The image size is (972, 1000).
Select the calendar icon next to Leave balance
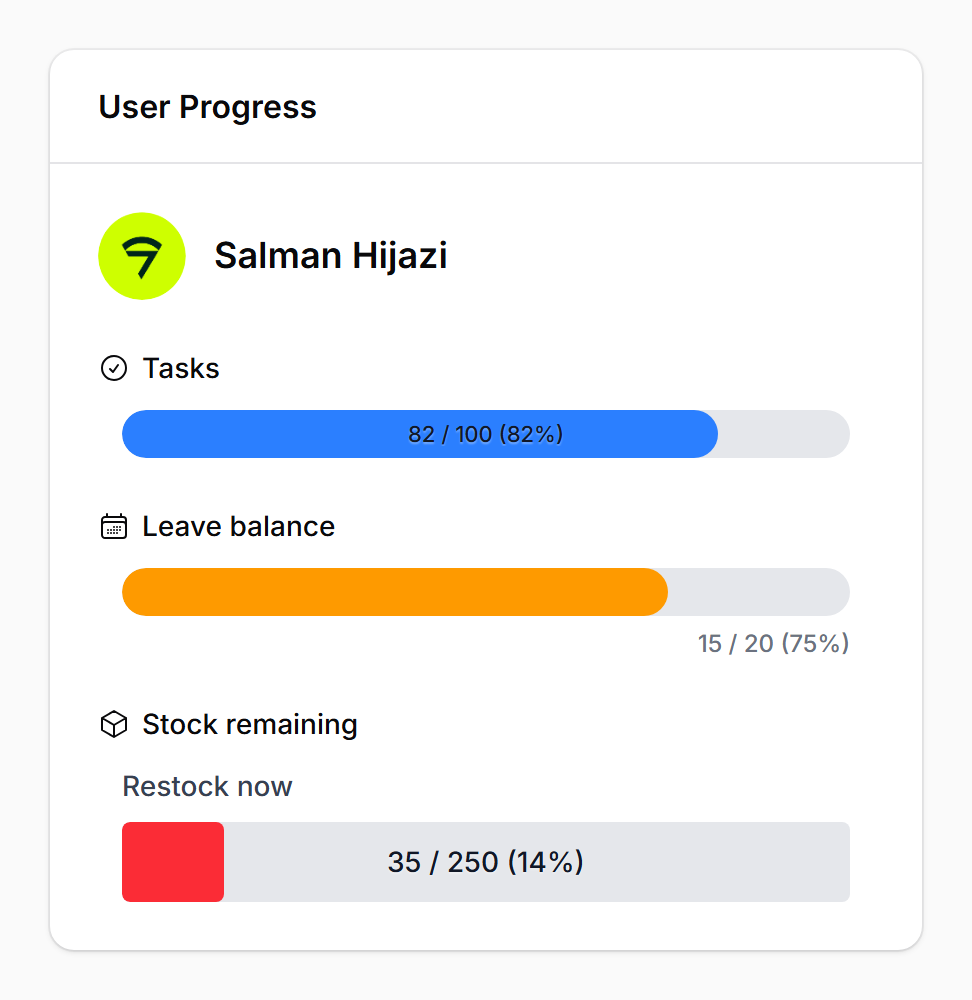coord(114,526)
